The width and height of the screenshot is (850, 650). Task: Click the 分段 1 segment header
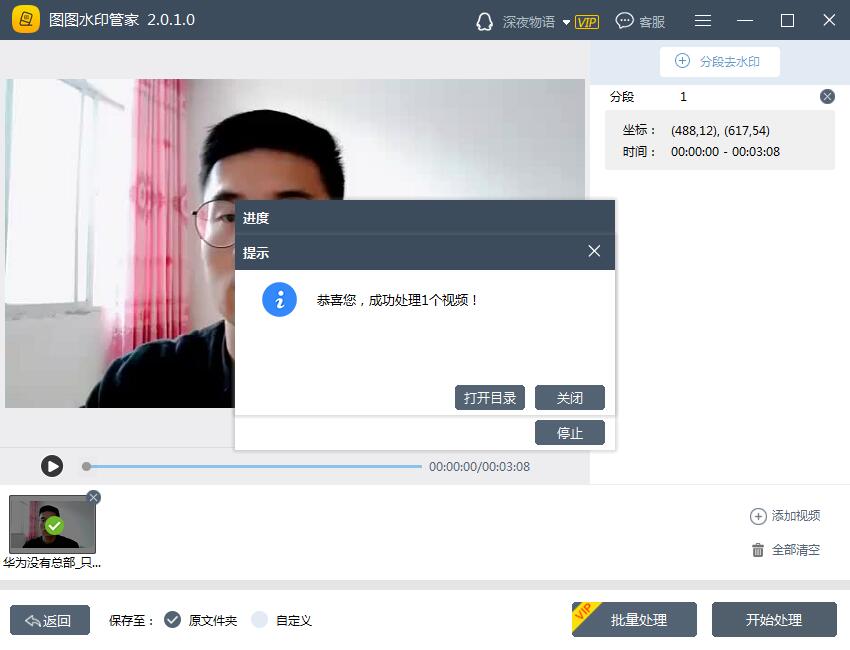(648, 96)
